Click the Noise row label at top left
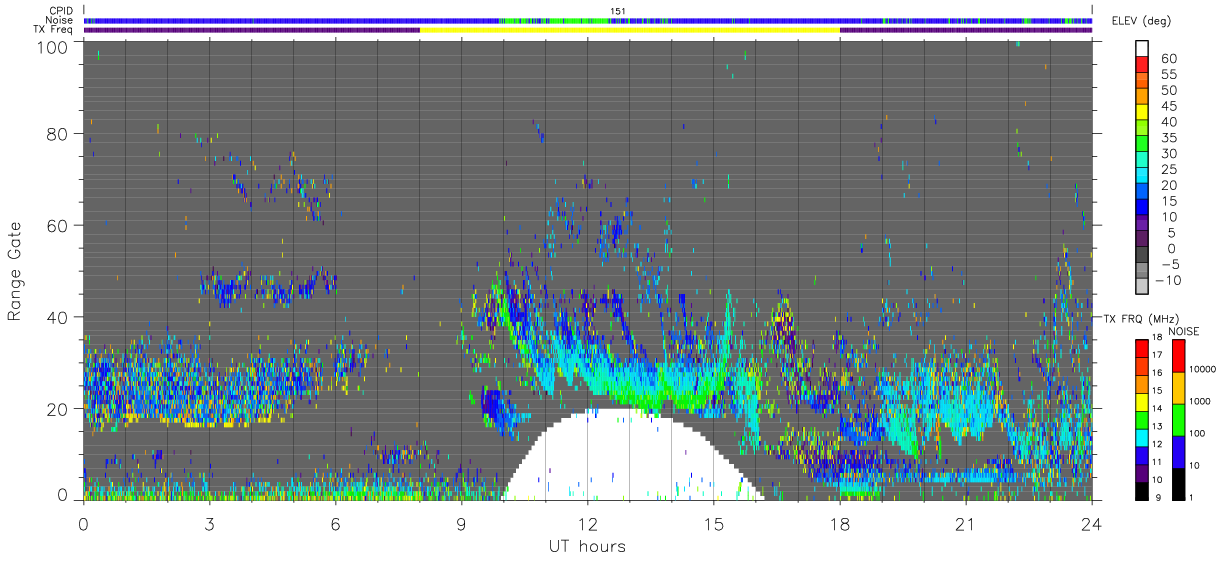 click(x=59, y=20)
